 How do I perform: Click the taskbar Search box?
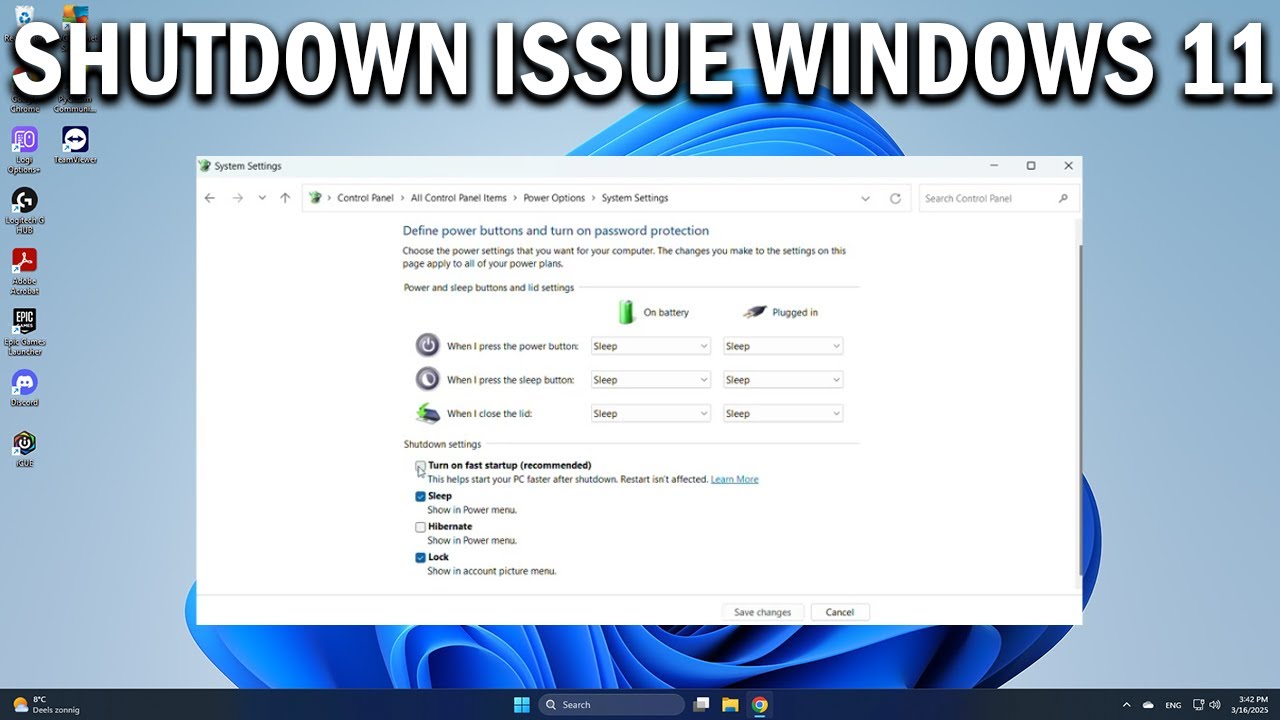[x=612, y=705]
